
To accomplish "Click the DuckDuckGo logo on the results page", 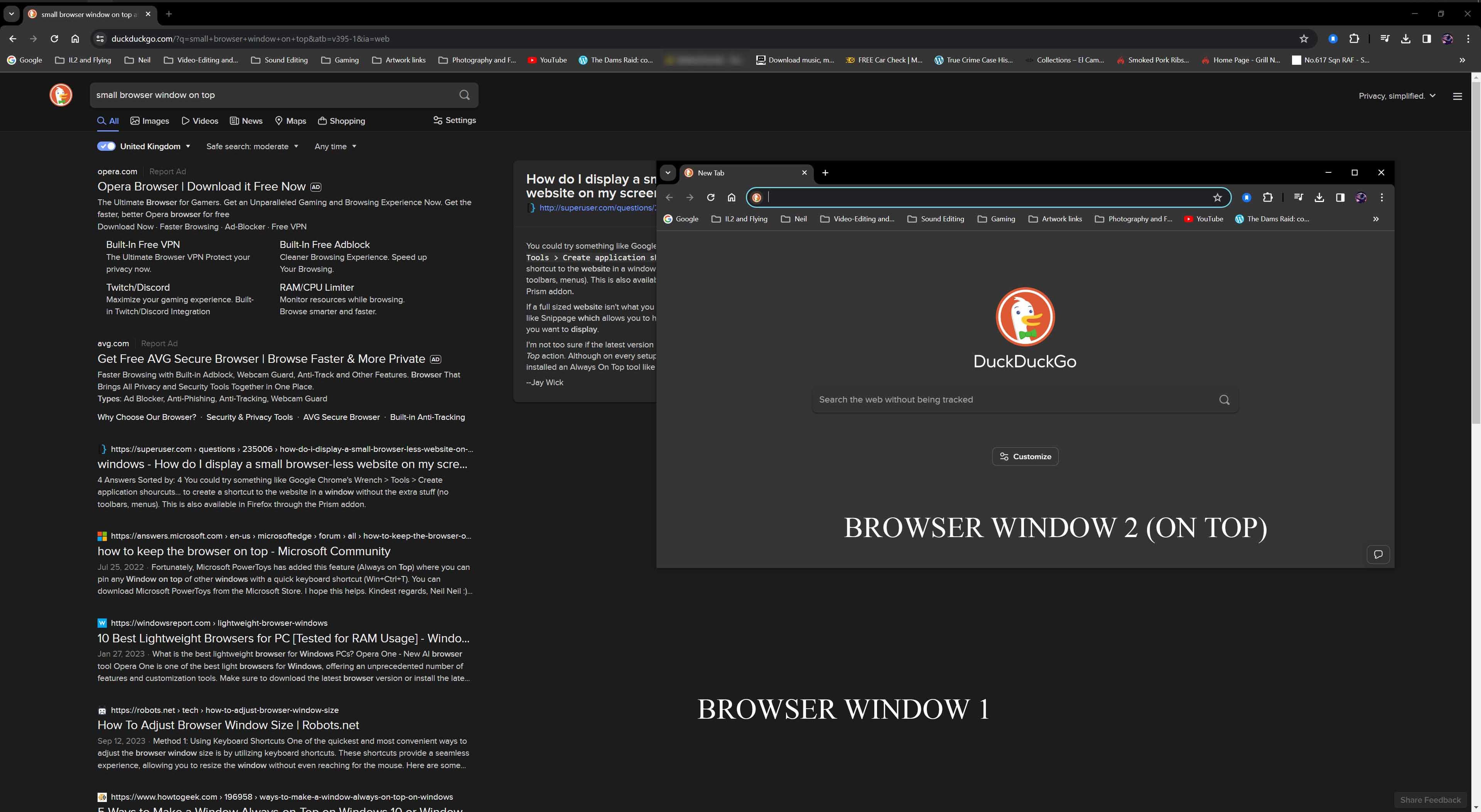I will click(x=61, y=95).
